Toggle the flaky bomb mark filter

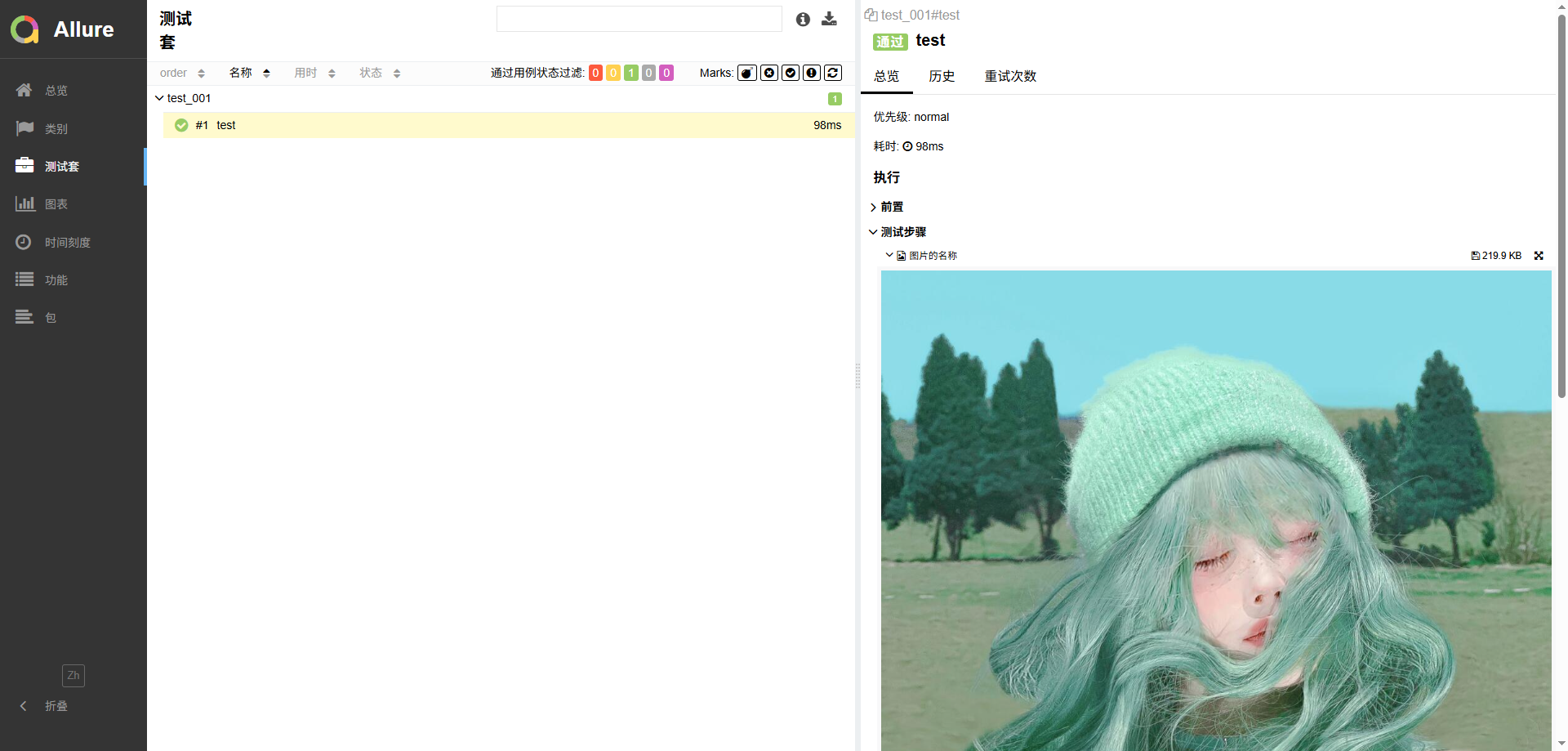point(747,74)
